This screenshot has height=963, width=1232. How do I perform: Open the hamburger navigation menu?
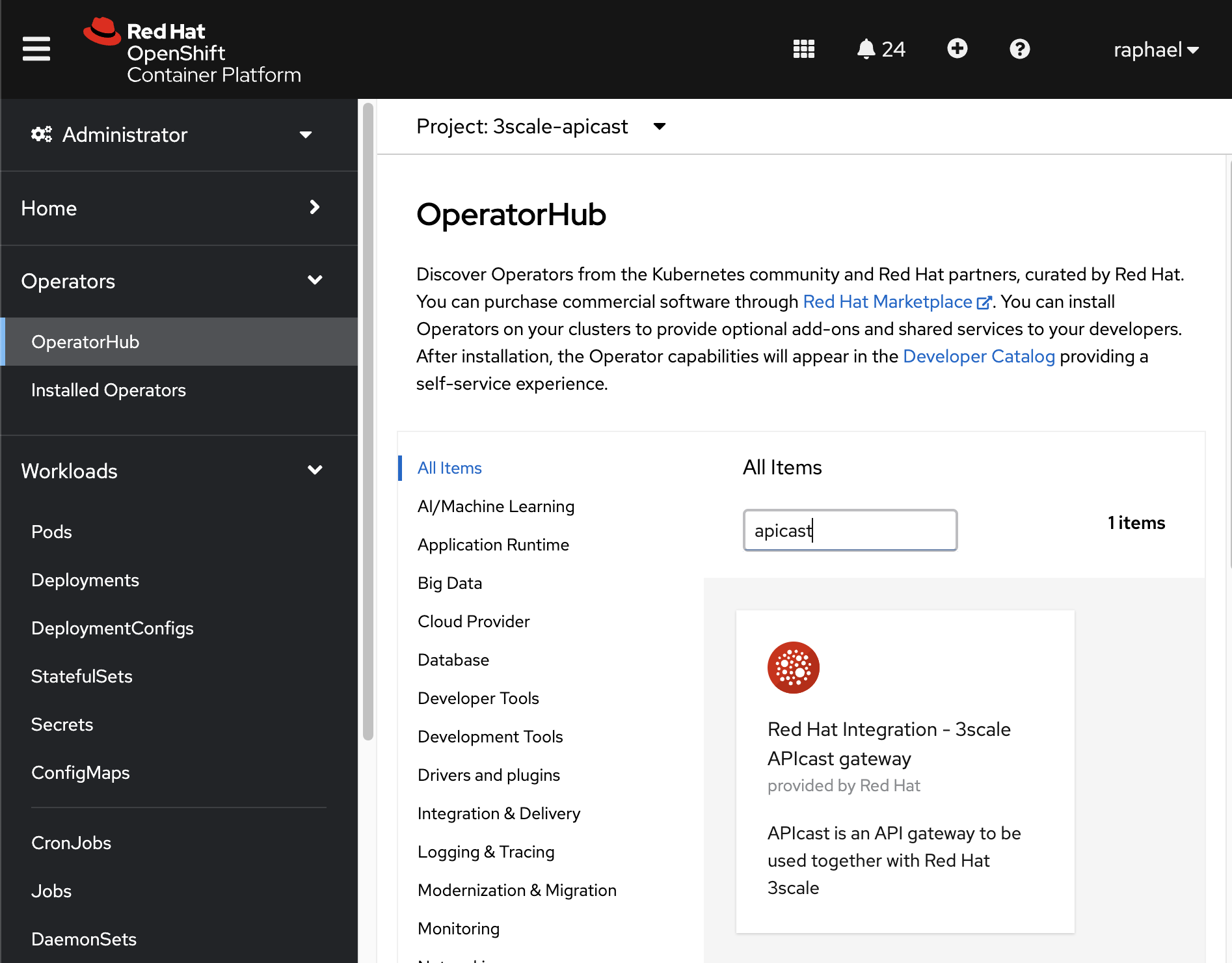(36, 49)
